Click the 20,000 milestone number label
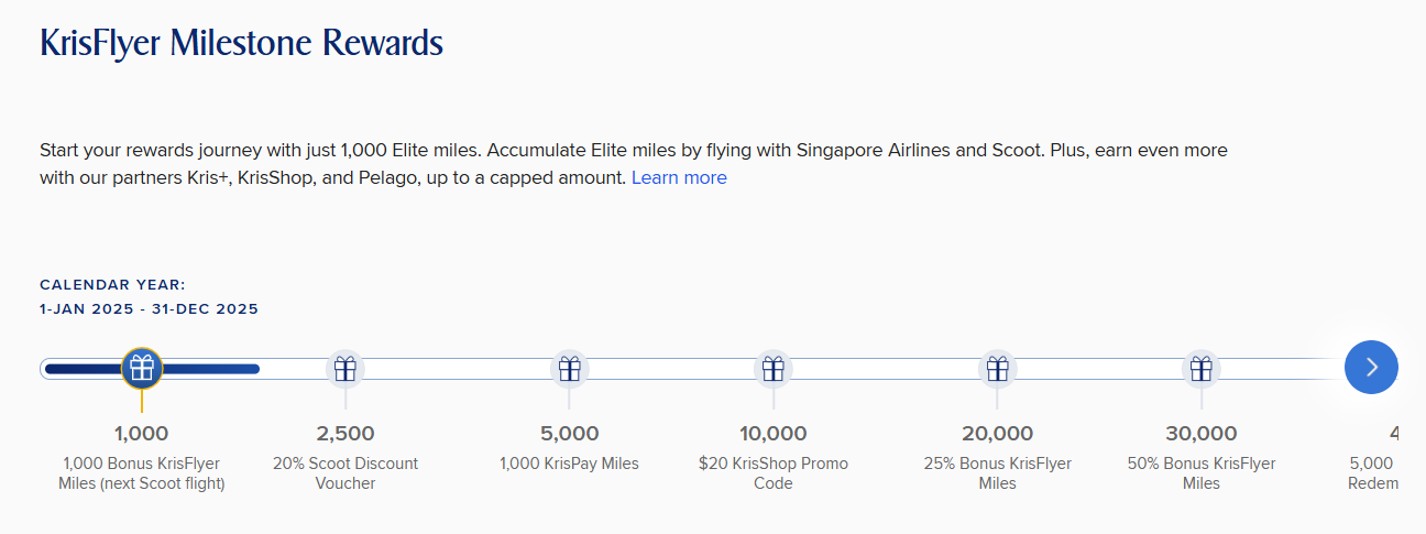The height and width of the screenshot is (534, 1426). [997, 434]
